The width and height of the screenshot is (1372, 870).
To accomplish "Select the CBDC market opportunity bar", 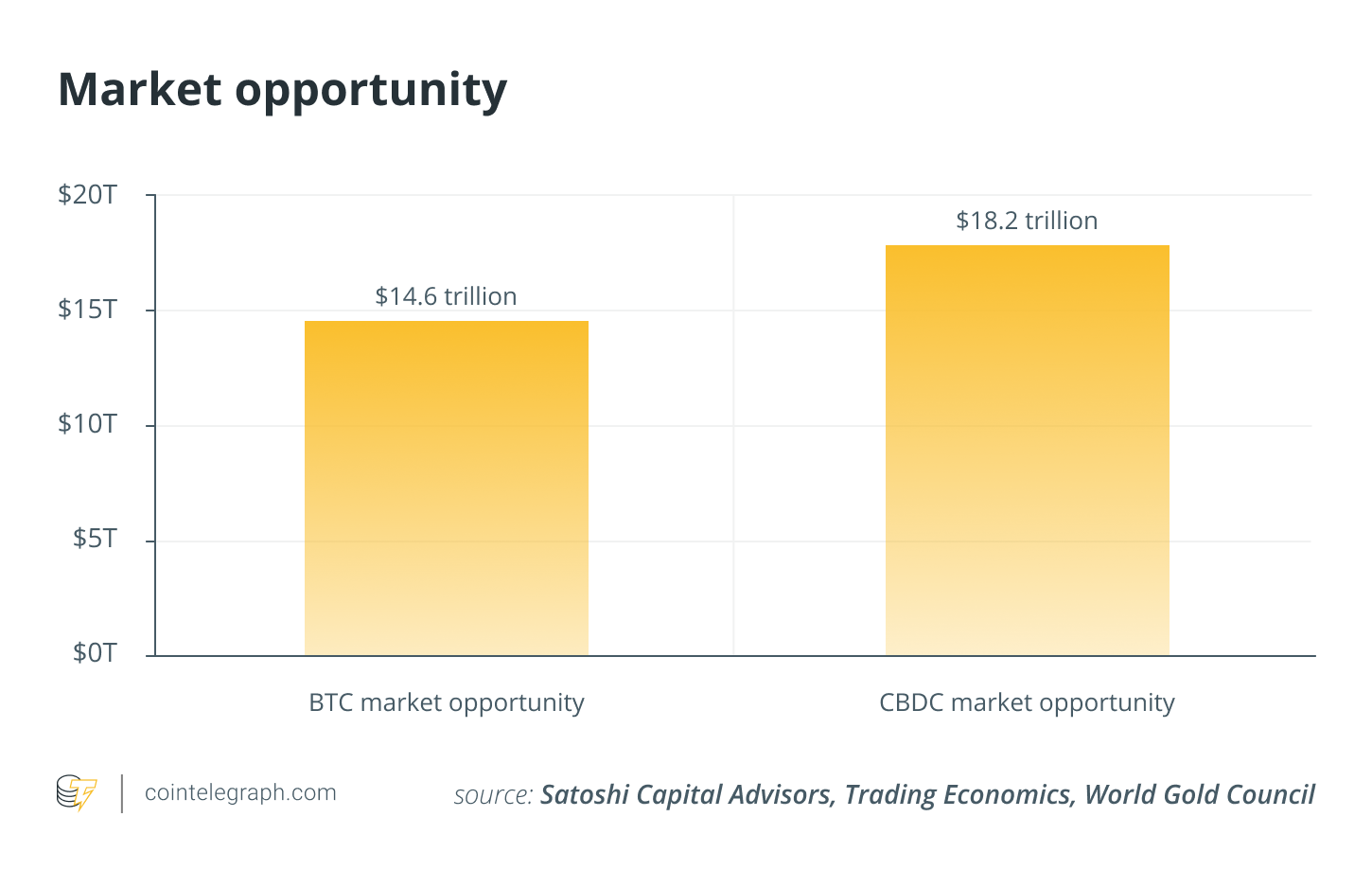I will coord(1028,451).
